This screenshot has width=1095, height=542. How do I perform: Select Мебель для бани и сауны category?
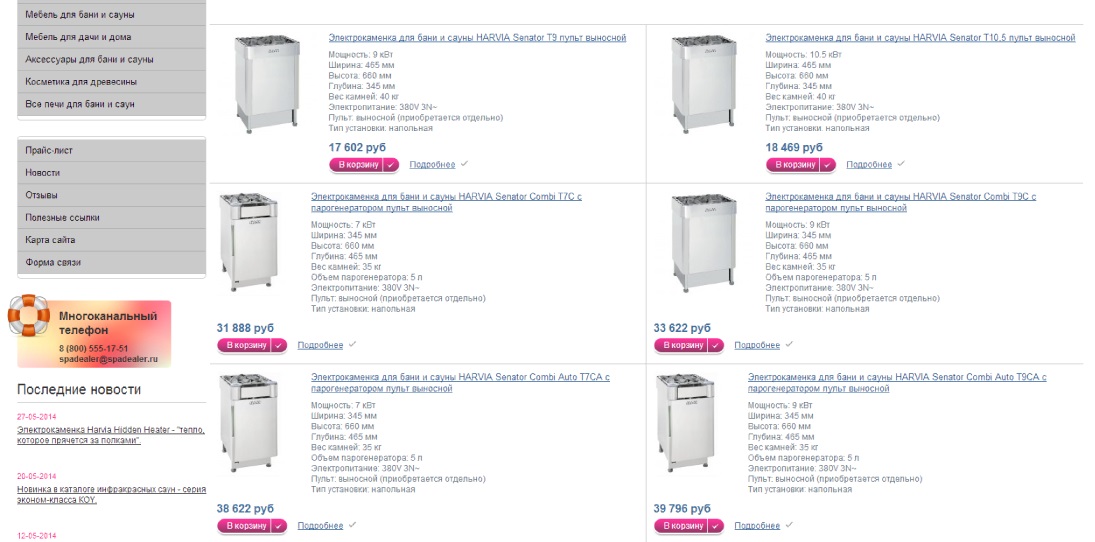coord(112,15)
